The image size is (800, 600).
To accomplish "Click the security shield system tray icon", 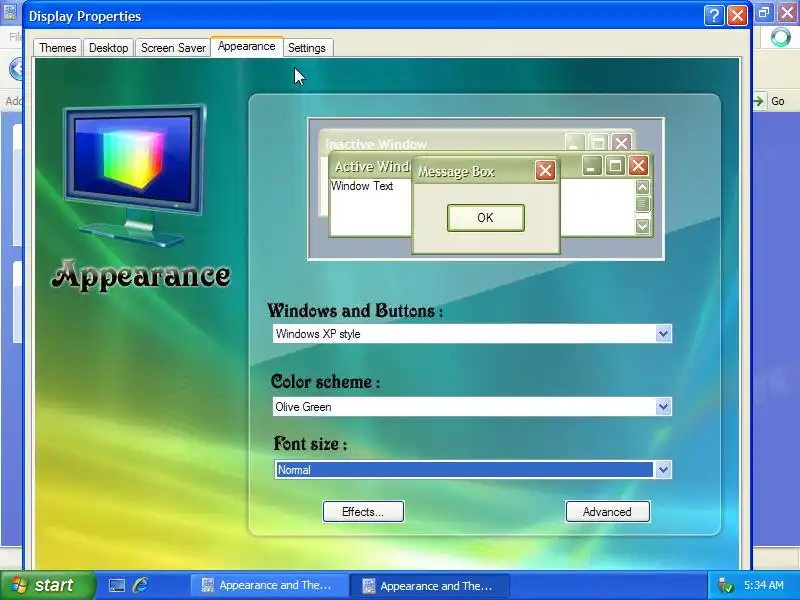I will click(x=724, y=585).
